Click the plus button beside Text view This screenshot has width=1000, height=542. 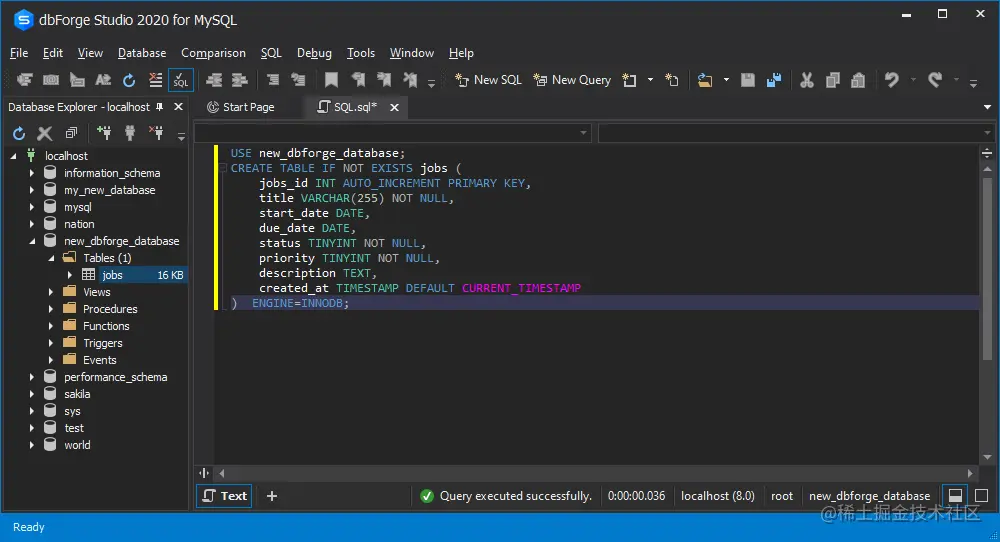pyautogui.click(x=272, y=496)
